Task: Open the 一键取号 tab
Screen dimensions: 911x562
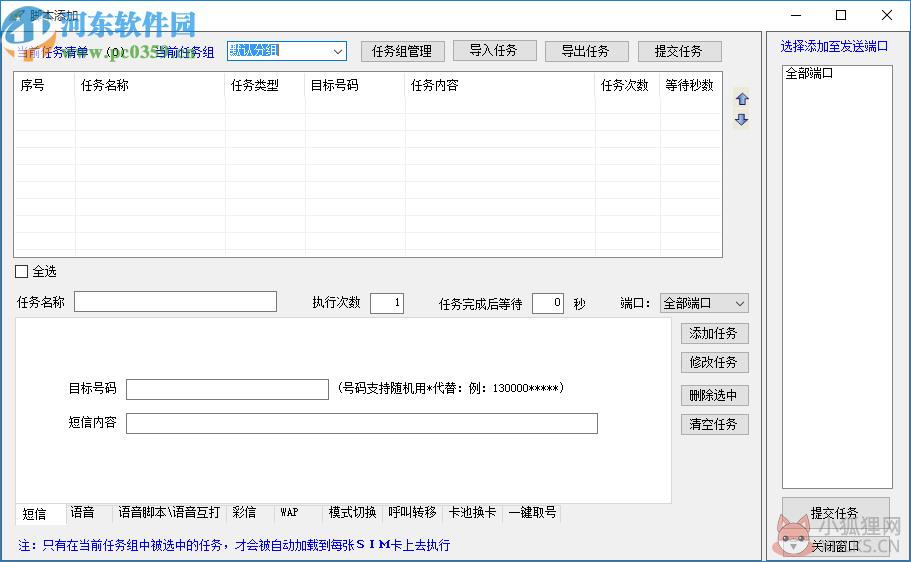Action: click(x=532, y=513)
